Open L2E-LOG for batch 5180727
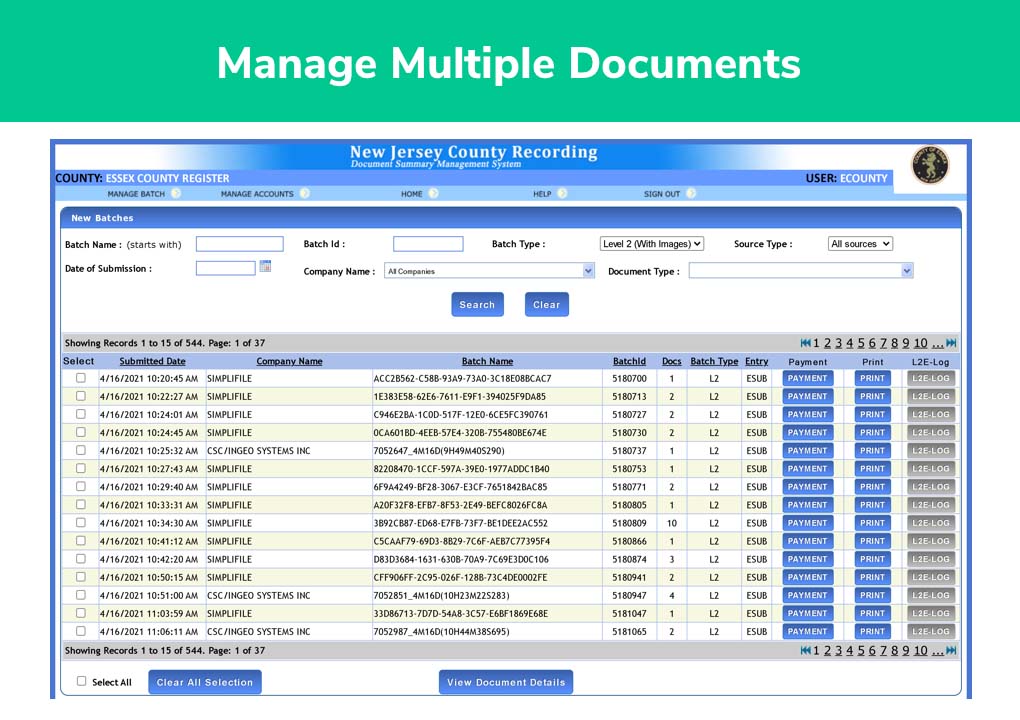Screen dimensions: 1020x720 click(x=931, y=414)
